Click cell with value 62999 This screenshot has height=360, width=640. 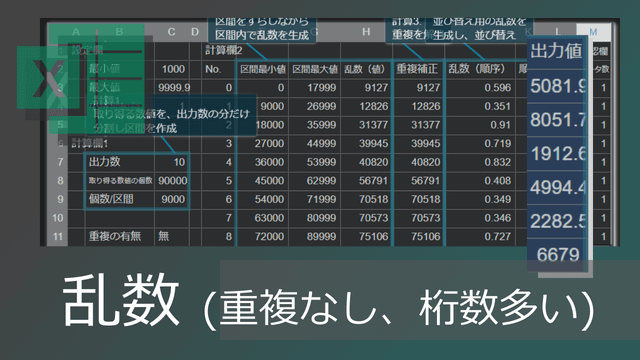[x=315, y=181]
